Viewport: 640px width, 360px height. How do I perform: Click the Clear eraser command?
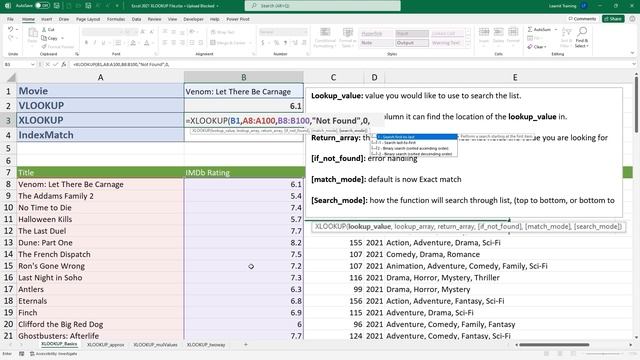point(537,47)
